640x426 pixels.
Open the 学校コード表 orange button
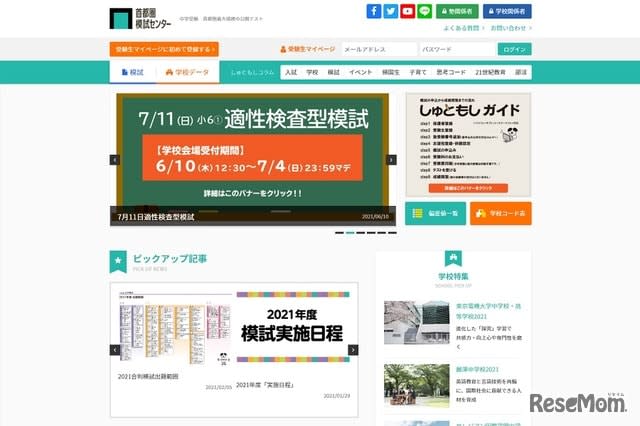(x=501, y=213)
